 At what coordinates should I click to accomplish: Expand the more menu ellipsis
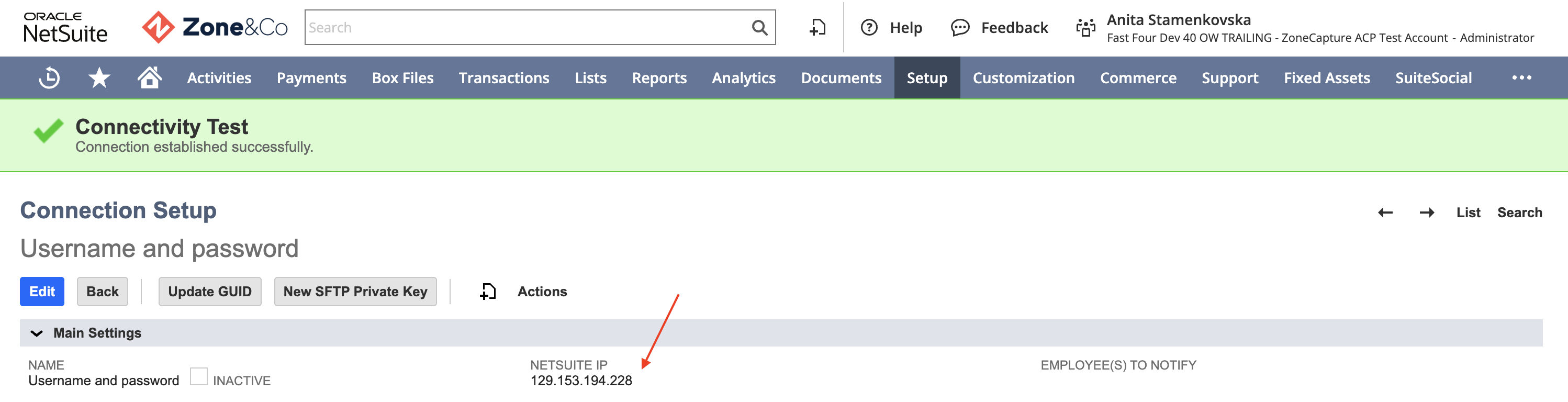coord(1521,77)
